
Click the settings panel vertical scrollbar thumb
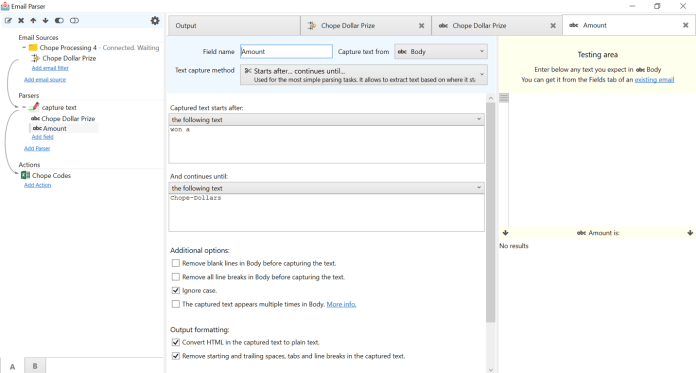point(490,212)
